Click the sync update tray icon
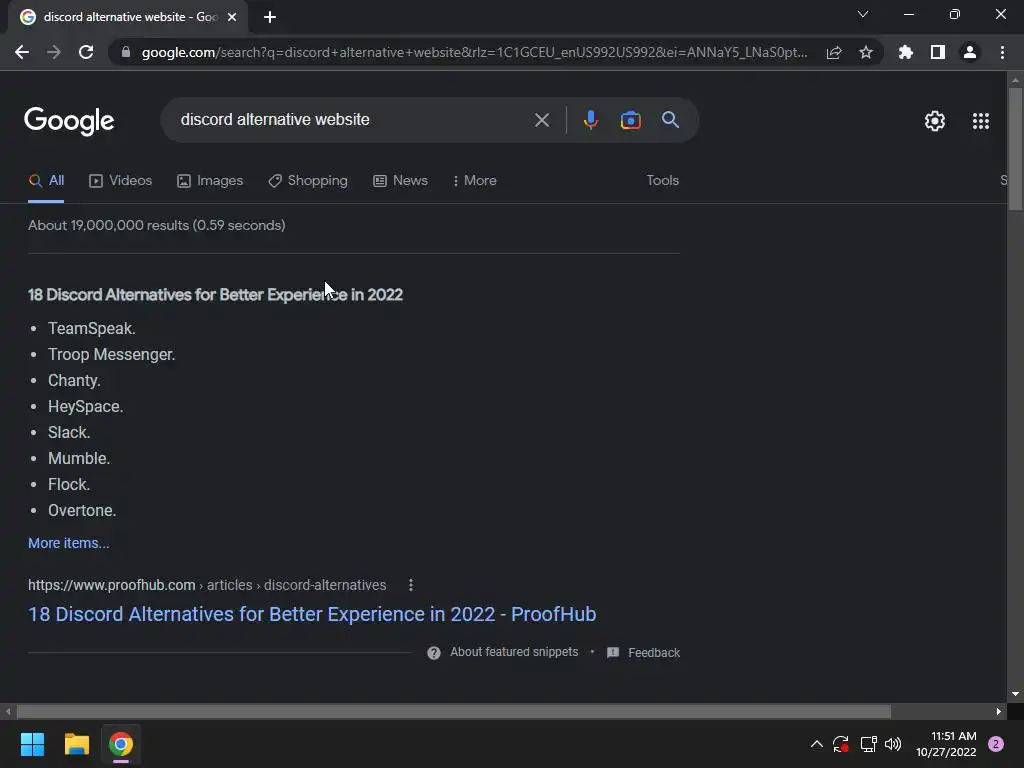Viewport: 1024px width, 768px height. (840, 744)
